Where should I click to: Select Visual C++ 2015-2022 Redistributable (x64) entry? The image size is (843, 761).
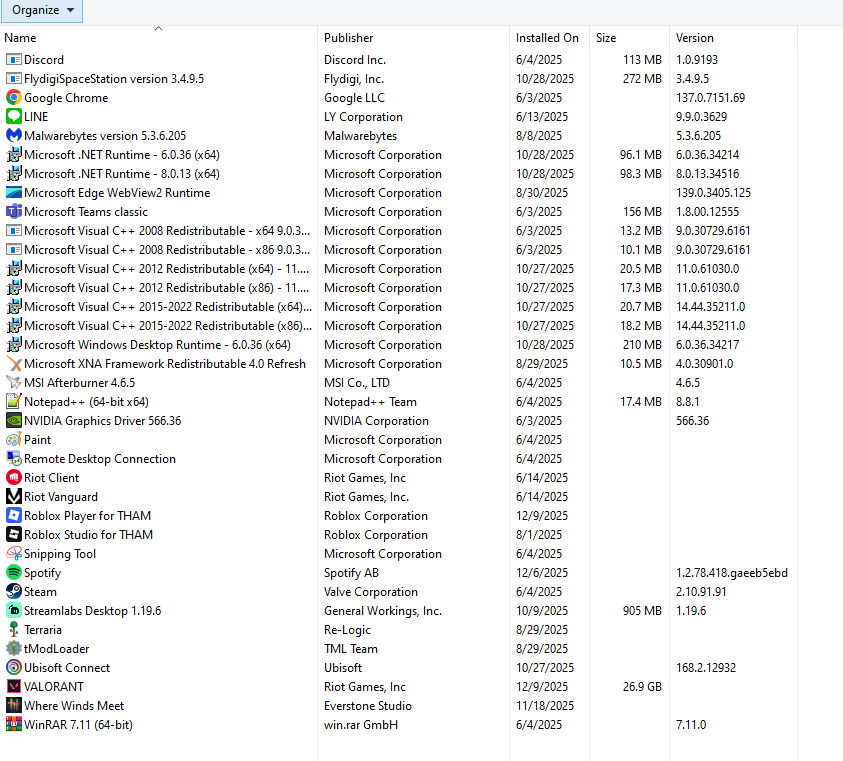click(x=401, y=307)
